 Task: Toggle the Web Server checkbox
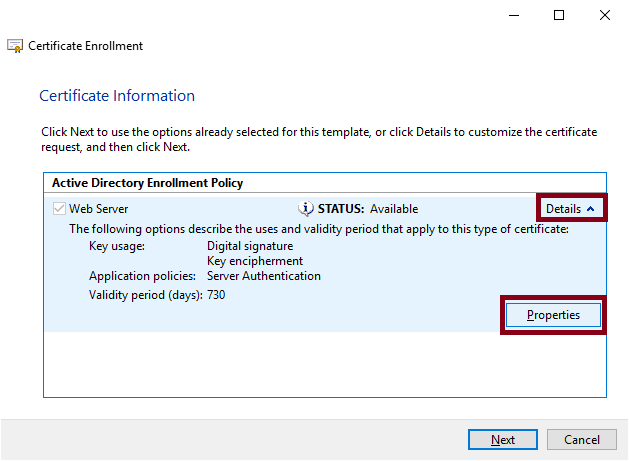click(59, 209)
